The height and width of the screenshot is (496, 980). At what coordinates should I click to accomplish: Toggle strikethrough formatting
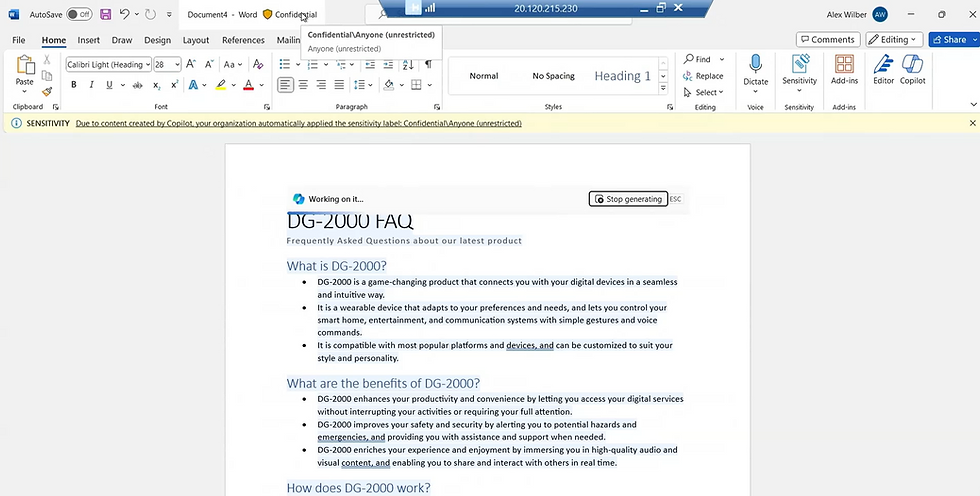[x=138, y=85]
